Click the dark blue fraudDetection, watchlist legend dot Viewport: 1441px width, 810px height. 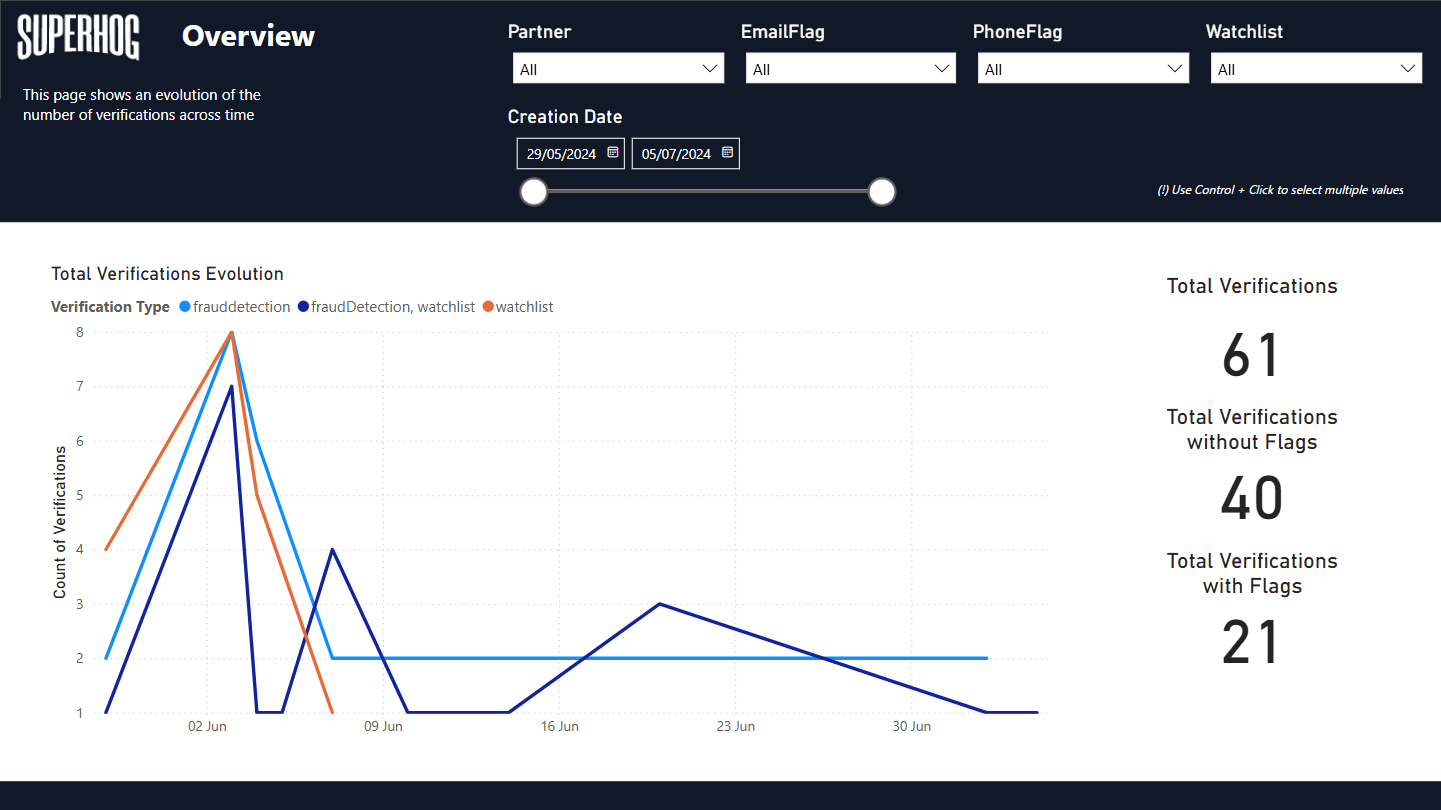(302, 307)
